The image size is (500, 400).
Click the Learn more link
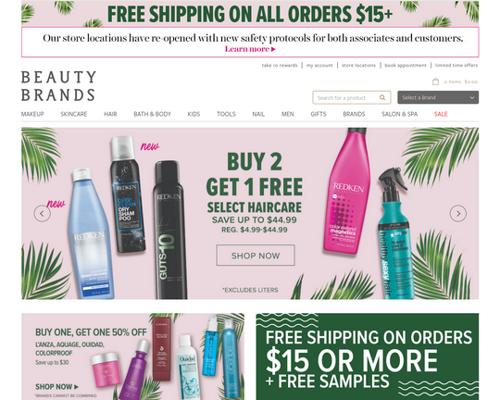(x=250, y=49)
